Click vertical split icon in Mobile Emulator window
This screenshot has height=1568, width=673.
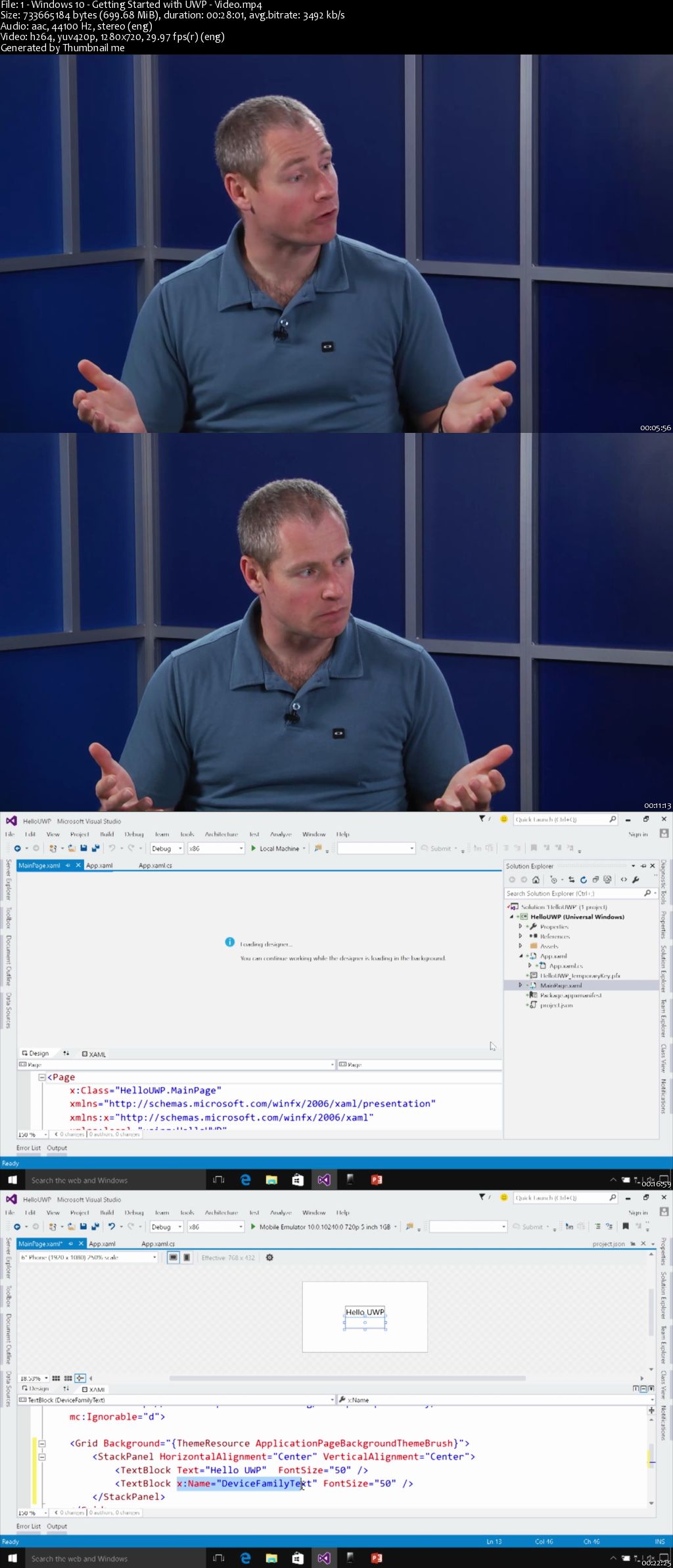point(635,1389)
